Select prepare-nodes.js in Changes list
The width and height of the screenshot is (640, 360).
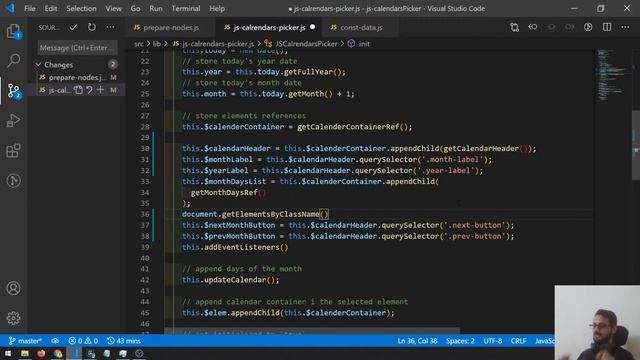(x=78, y=77)
